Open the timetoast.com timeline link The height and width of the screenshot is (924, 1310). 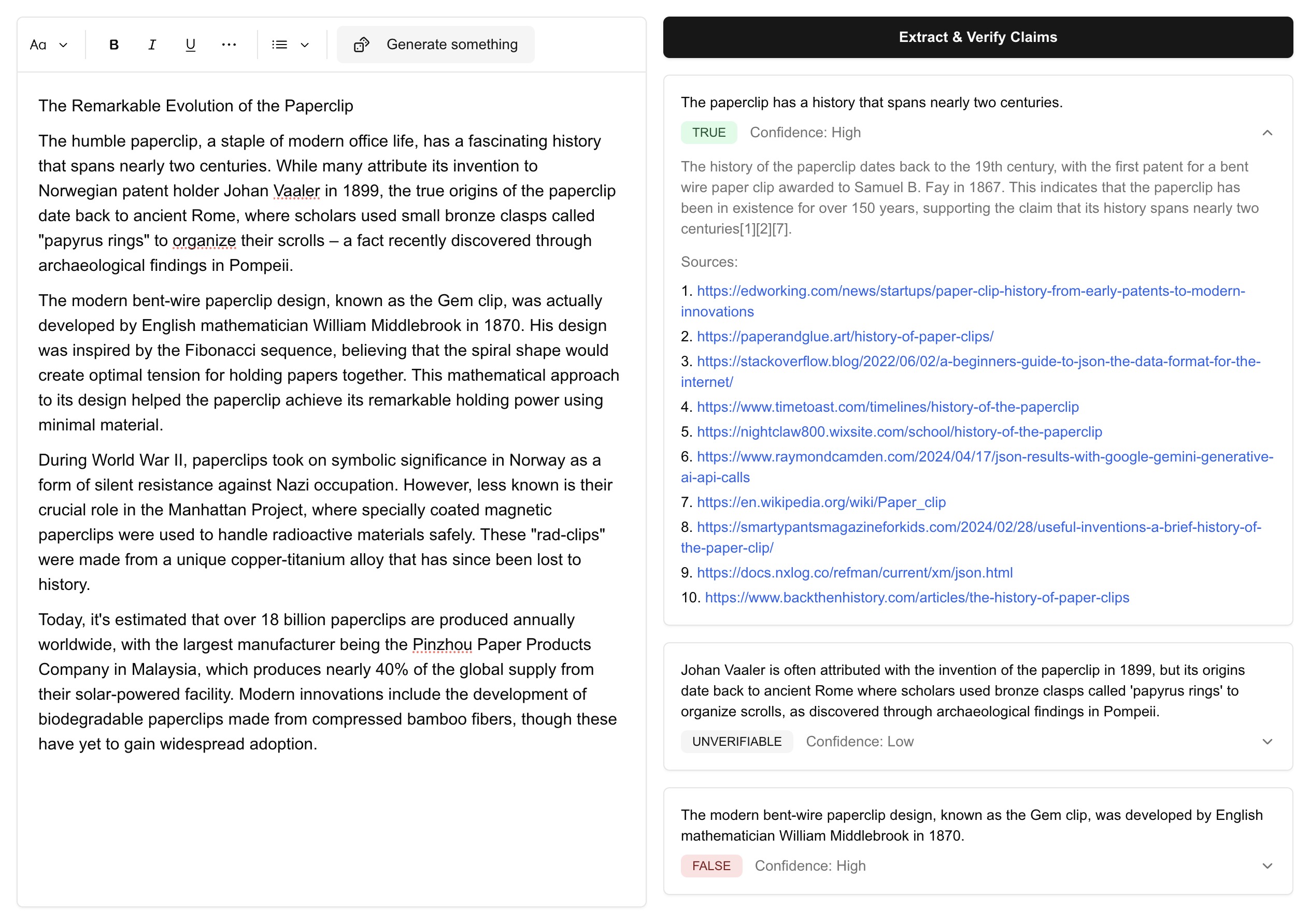[x=887, y=407]
